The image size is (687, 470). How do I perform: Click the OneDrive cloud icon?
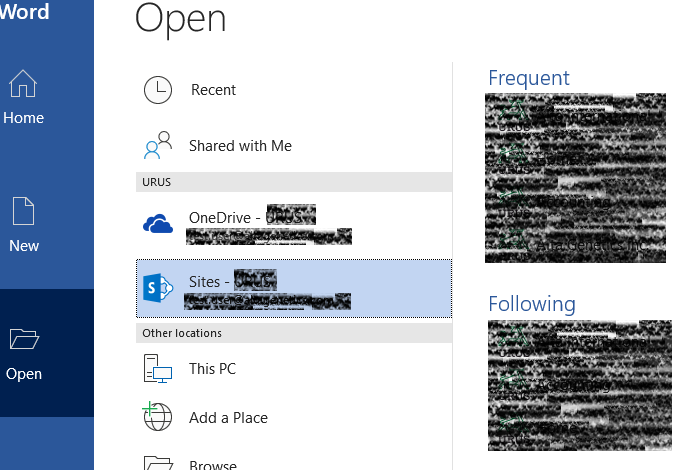tap(158, 223)
